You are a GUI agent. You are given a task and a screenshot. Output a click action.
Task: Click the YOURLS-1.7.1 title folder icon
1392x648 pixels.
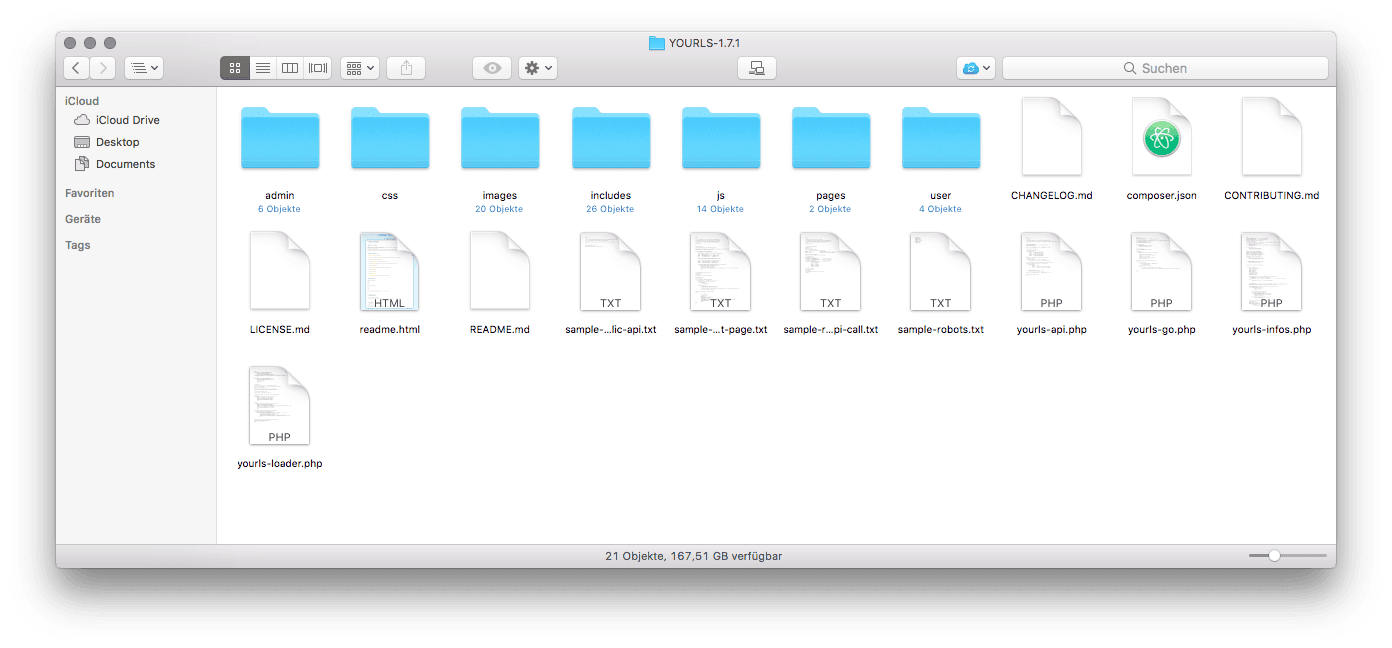point(657,43)
